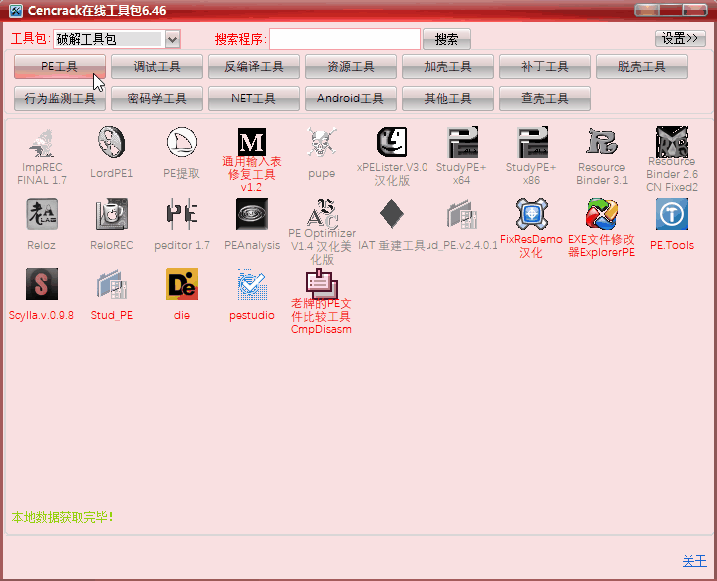Open the 资源工具 category
Image resolution: width=717 pixels, height=581 pixels.
point(351,67)
